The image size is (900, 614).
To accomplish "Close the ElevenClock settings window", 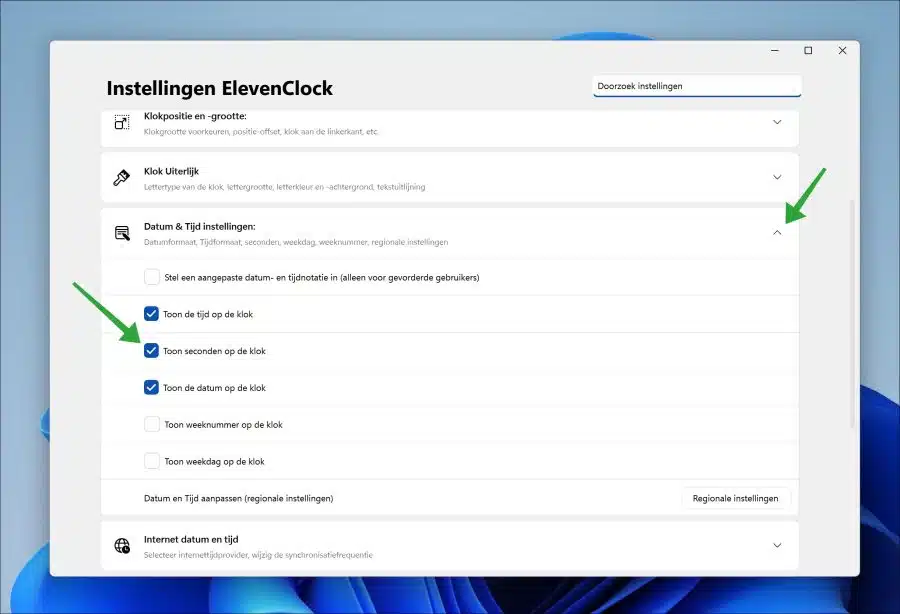I will coord(842,50).
